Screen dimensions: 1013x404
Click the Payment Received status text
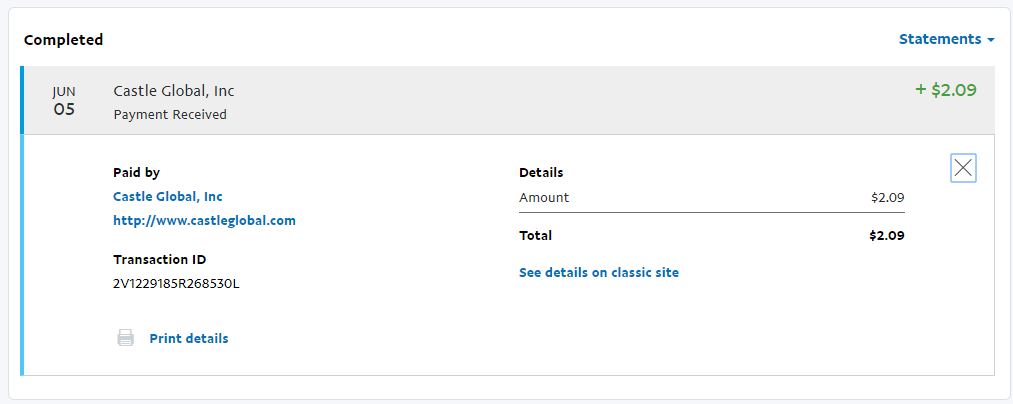tap(170, 114)
